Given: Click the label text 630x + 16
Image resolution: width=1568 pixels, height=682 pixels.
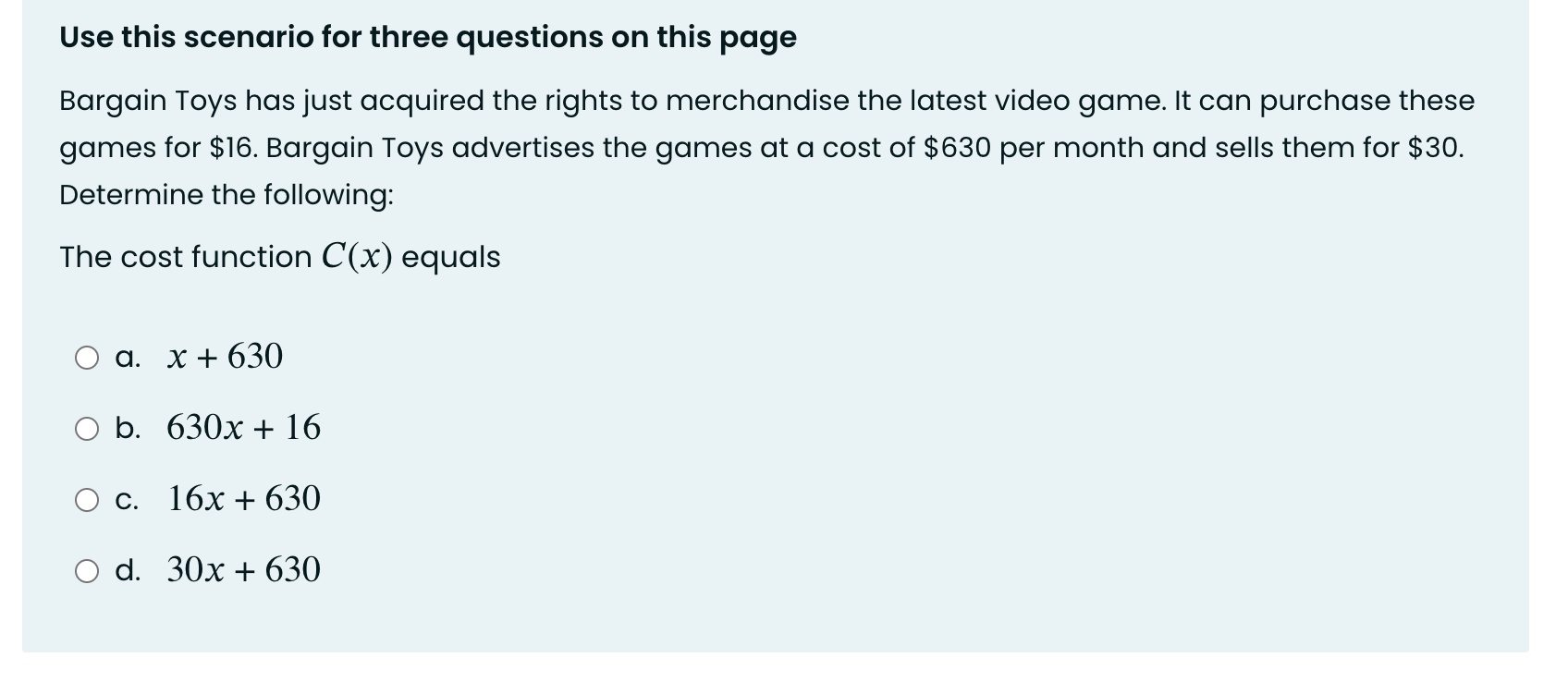Looking at the screenshot, I should coord(243,428).
